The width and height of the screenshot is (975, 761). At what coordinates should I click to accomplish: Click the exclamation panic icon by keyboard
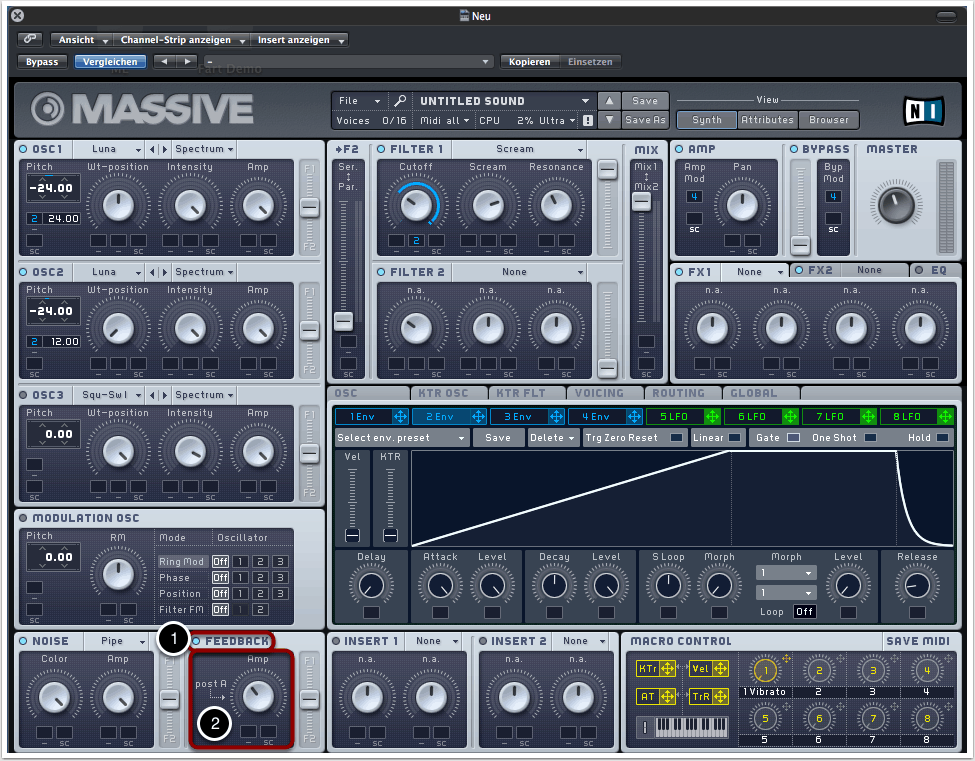coord(645,727)
